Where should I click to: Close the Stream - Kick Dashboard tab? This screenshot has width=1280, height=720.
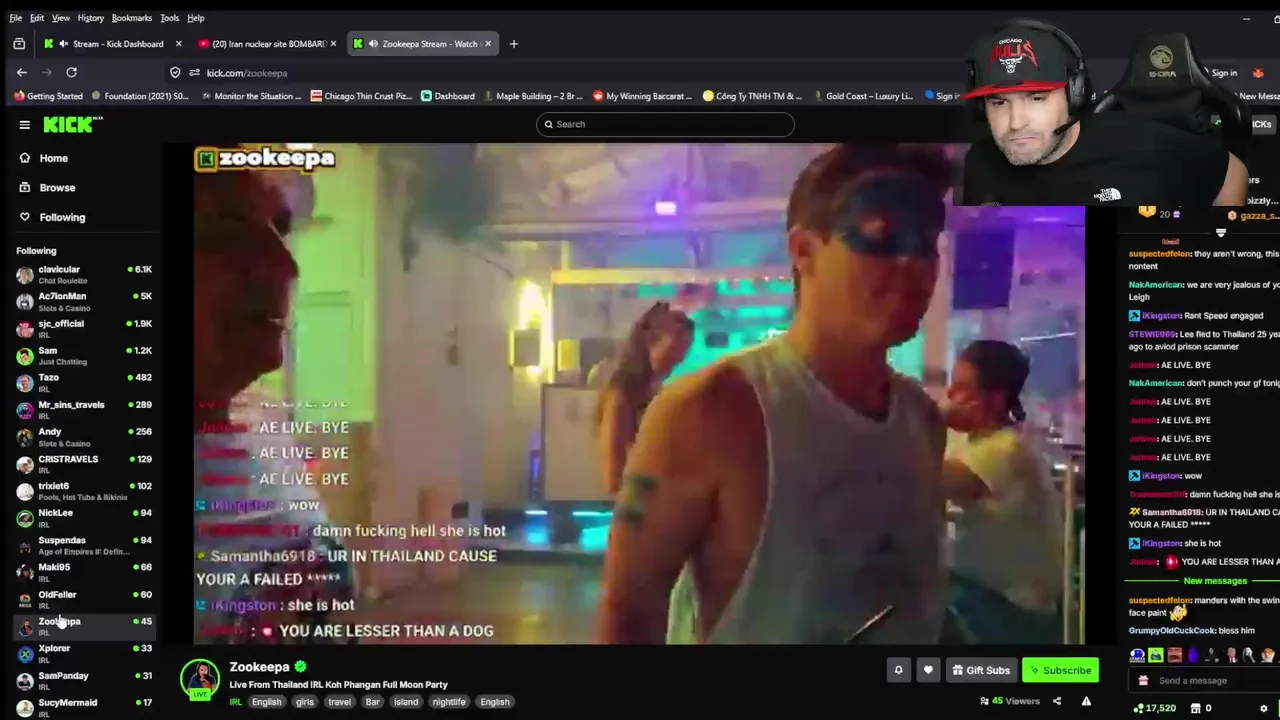tap(179, 44)
